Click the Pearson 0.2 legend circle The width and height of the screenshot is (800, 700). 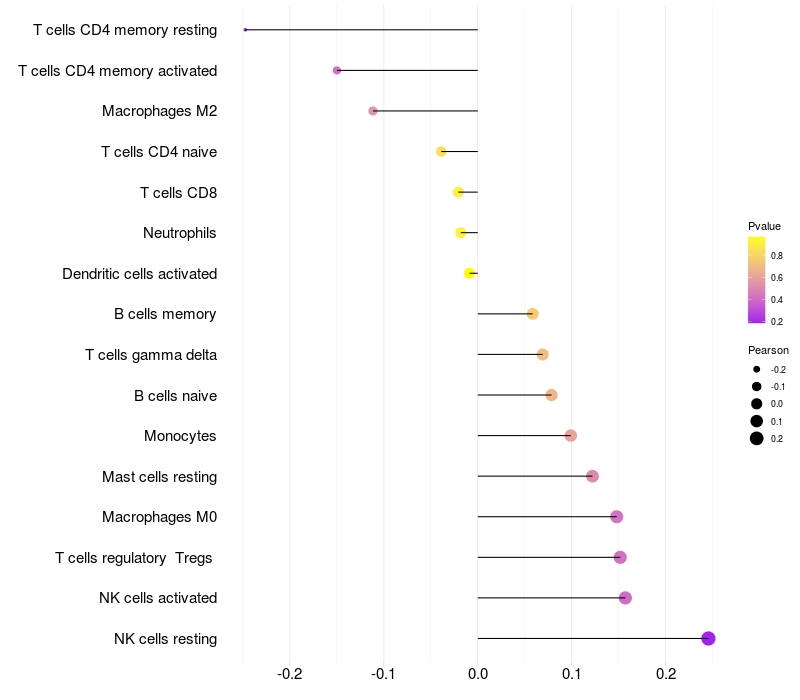pyautogui.click(x=757, y=438)
